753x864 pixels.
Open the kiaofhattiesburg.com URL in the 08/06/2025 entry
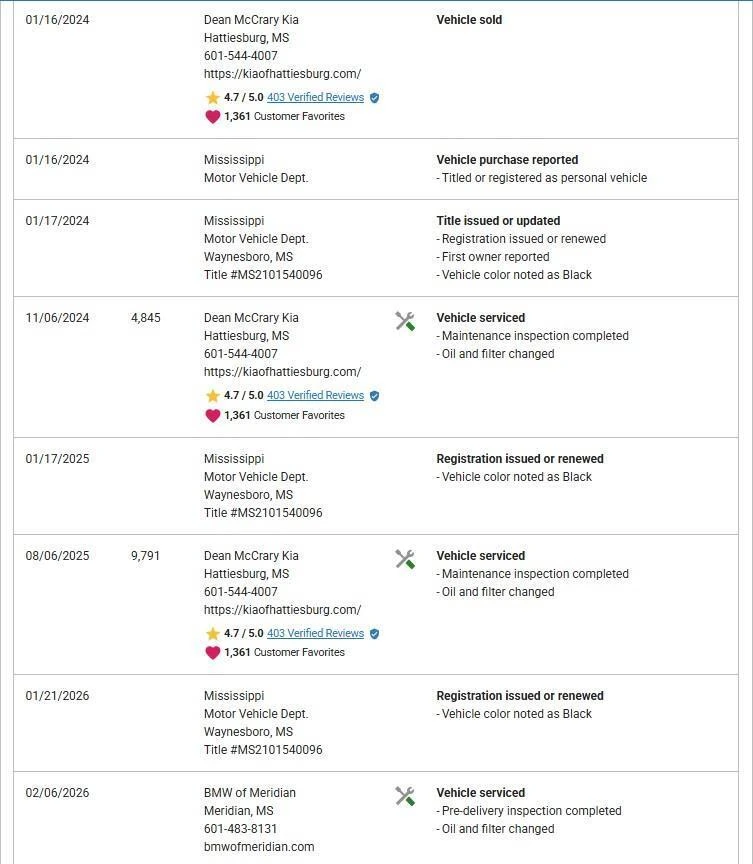[282, 610]
